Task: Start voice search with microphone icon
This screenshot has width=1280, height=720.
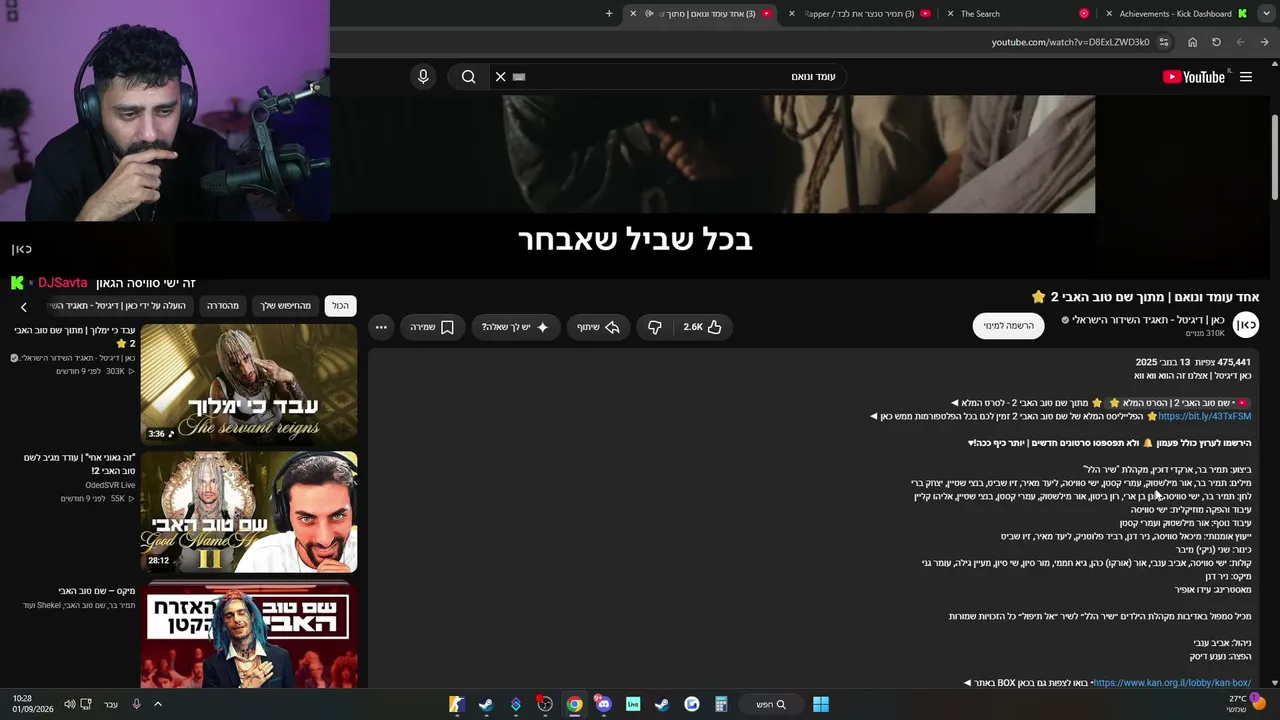Action: pyautogui.click(x=423, y=77)
